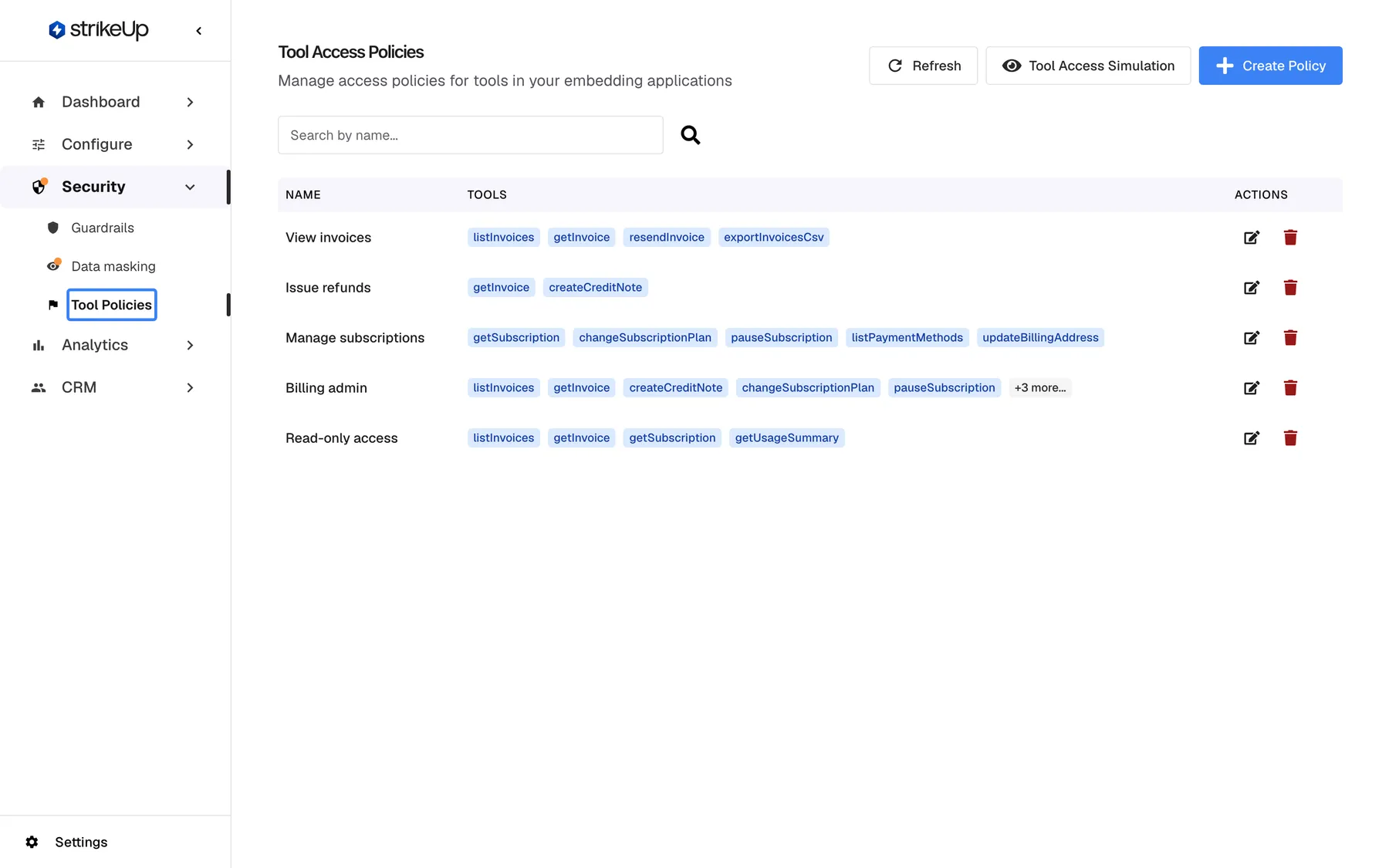Select the Manage subscriptions policy name
The height and width of the screenshot is (868, 1389).
355,338
